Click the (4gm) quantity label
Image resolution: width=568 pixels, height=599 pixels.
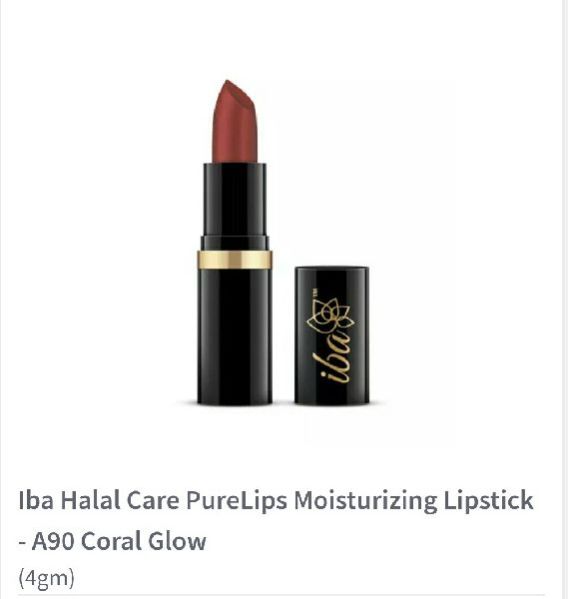point(46,578)
